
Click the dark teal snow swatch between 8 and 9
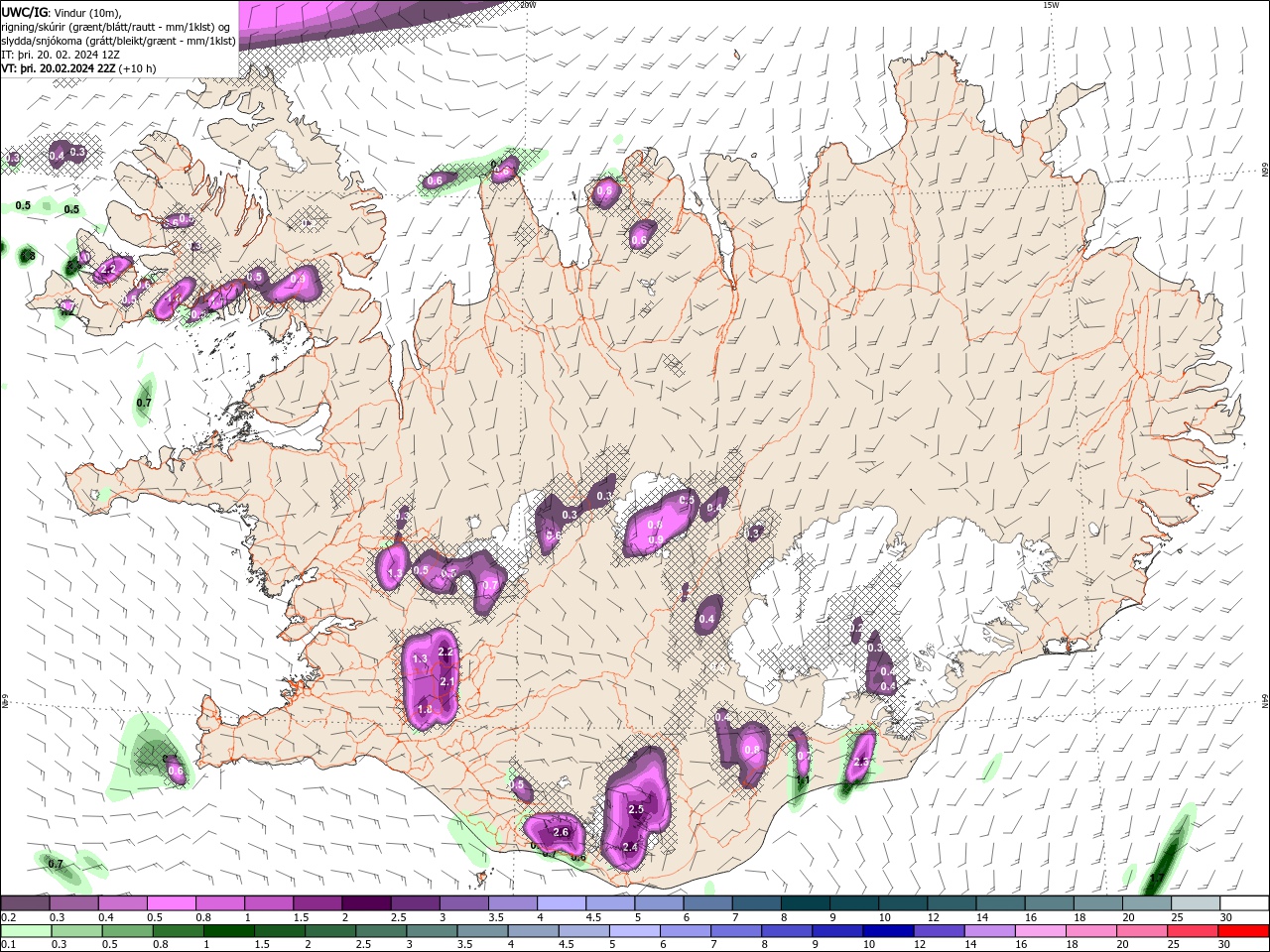pyautogui.click(x=806, y=902)
